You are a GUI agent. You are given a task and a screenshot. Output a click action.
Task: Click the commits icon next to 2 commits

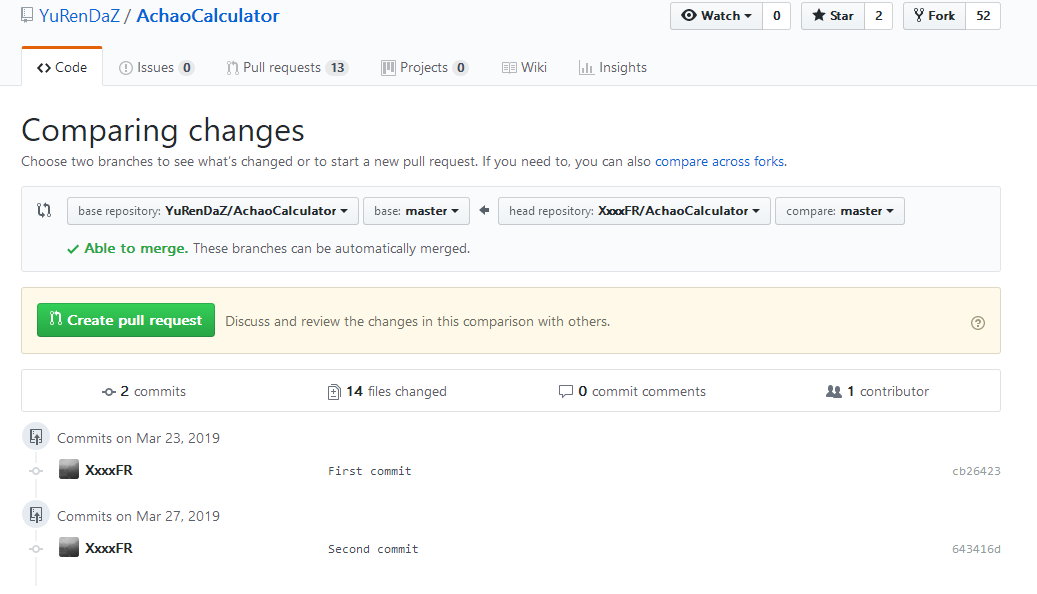click(x=108, y=392)
